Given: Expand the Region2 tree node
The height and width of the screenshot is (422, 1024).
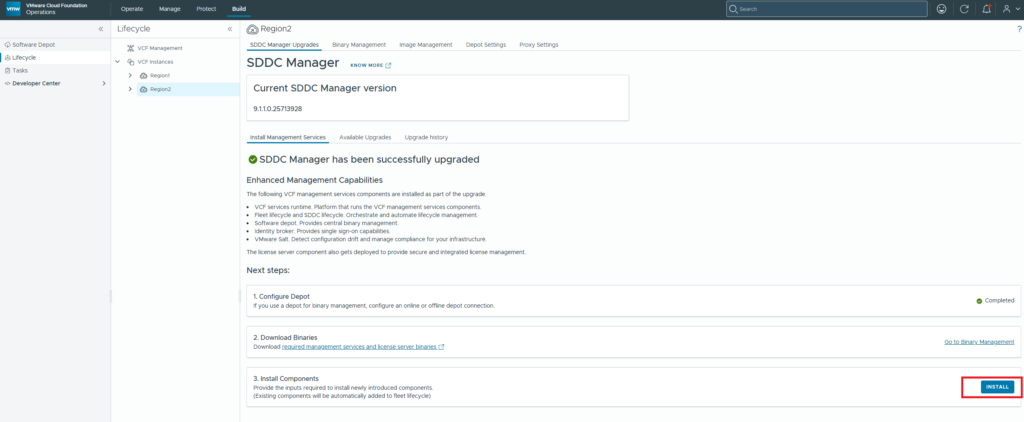Looking at the screenshot, I should pos(131,89).
